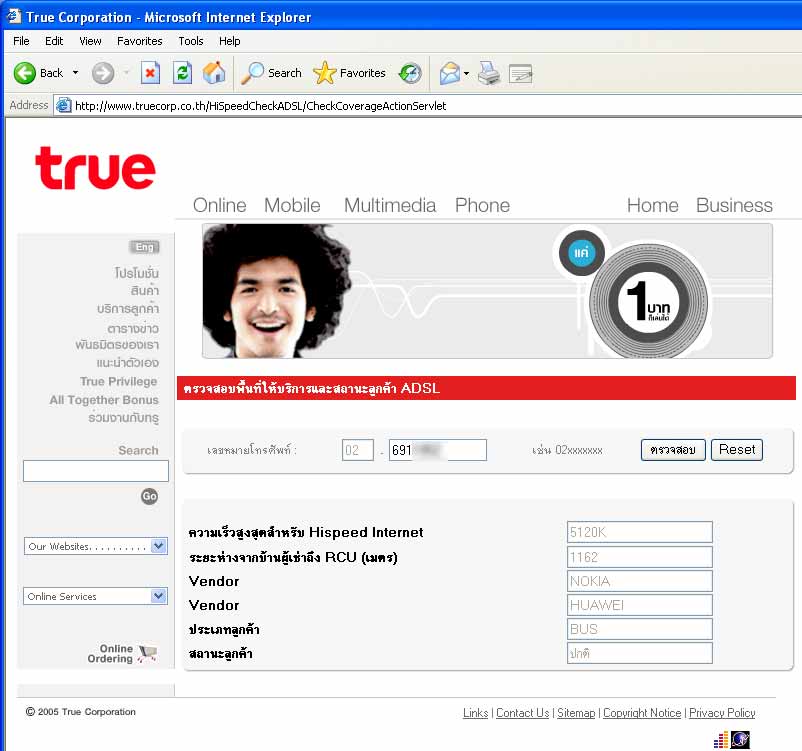Click the NOKIA vendor field
The height and width of the screenshot is (751, 802).
coord(639,581)
